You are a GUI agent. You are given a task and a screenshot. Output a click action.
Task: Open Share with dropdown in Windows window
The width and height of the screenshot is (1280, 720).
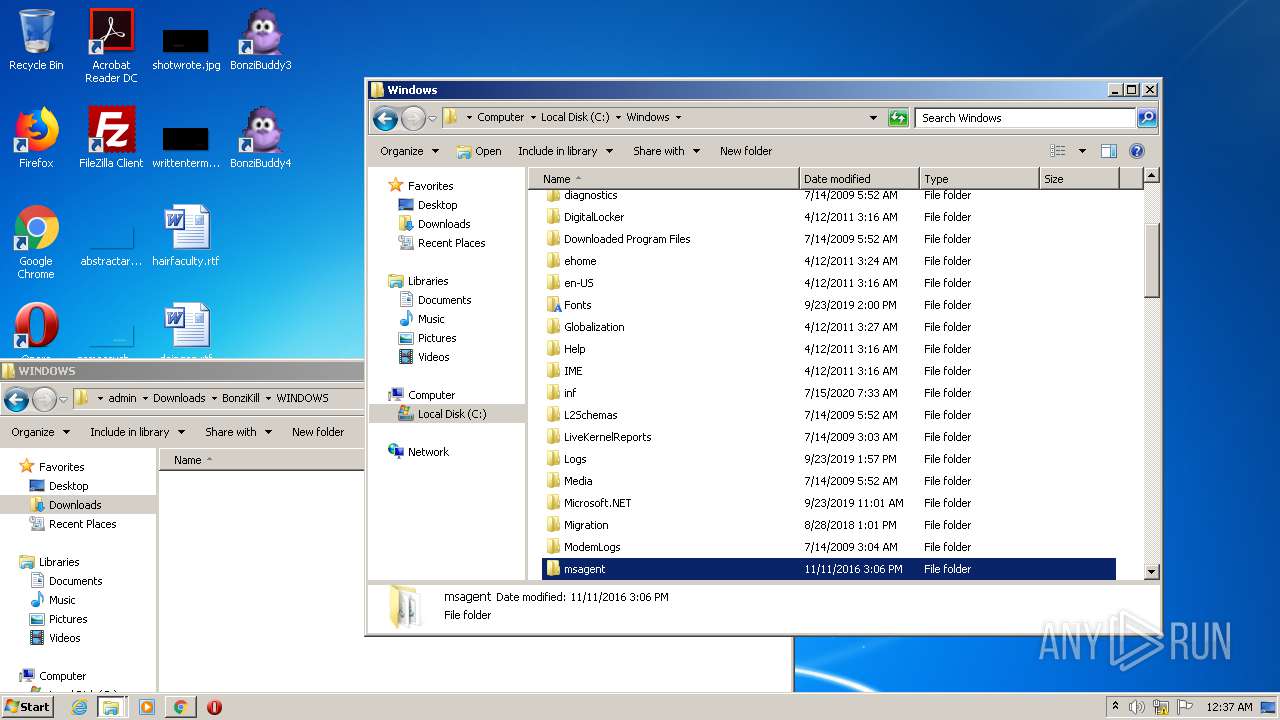click(665, 151)
